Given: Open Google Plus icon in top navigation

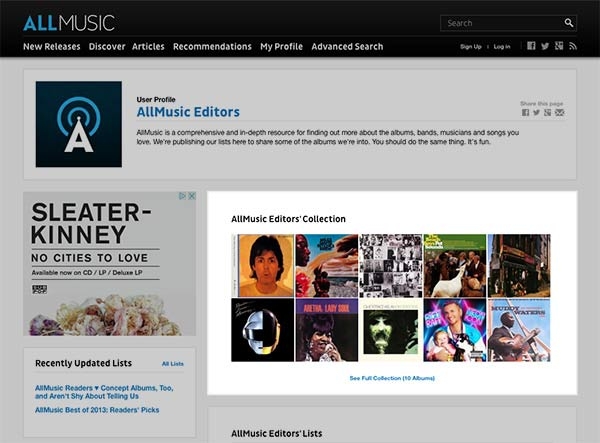Looking at the screenshot, I should coord(559,46).
